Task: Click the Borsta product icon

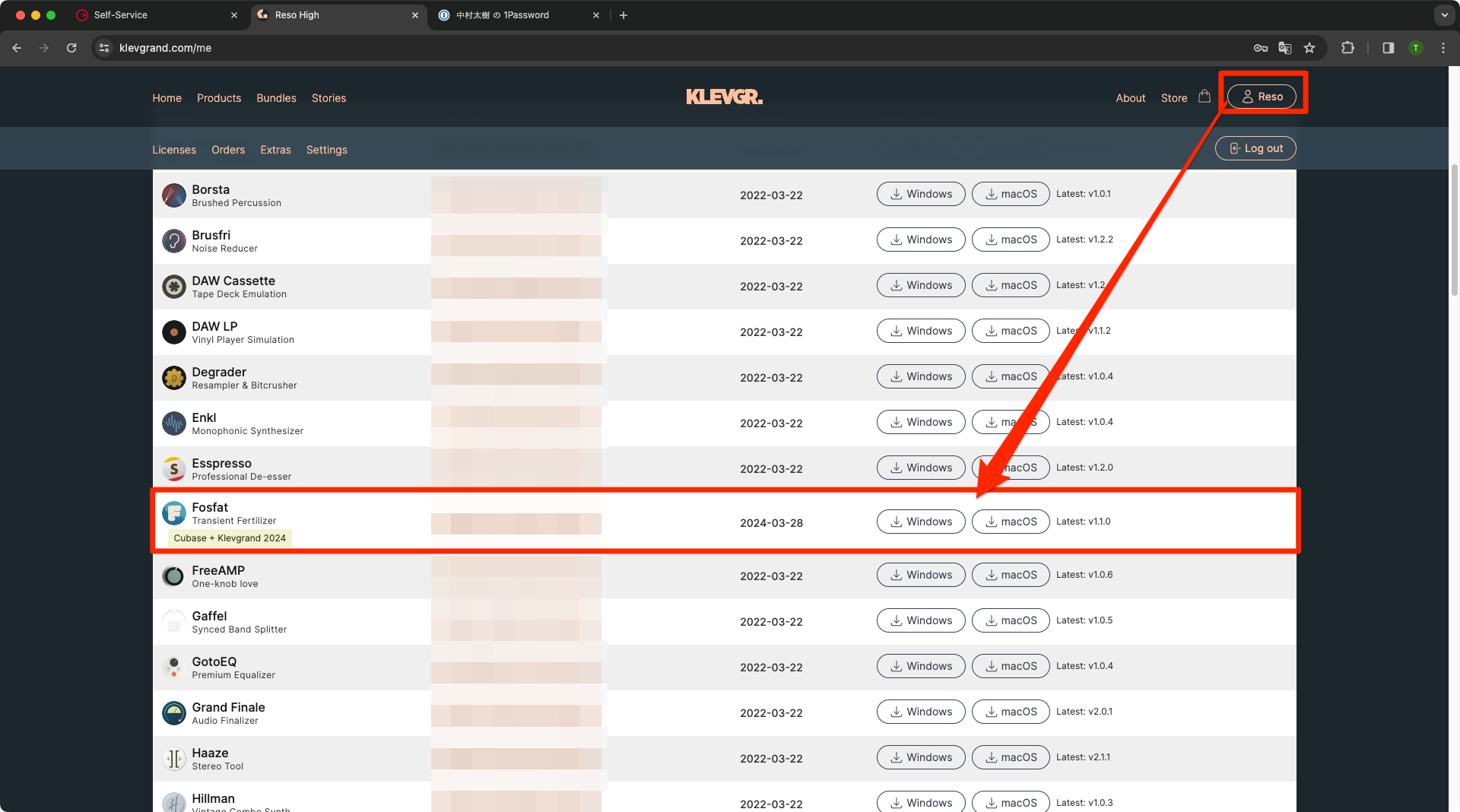Action: pos(174,195)
